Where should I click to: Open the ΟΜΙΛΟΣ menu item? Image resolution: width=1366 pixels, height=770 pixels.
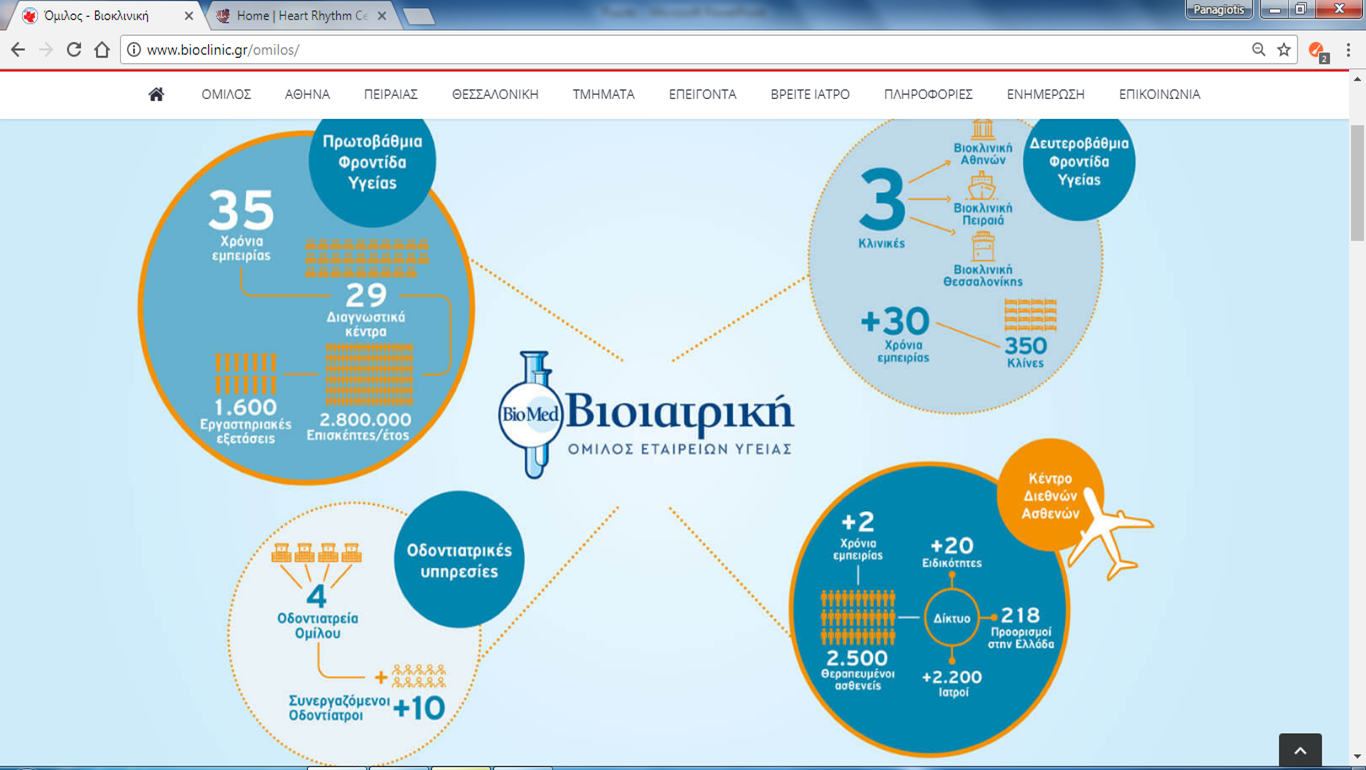pos(226,94)
